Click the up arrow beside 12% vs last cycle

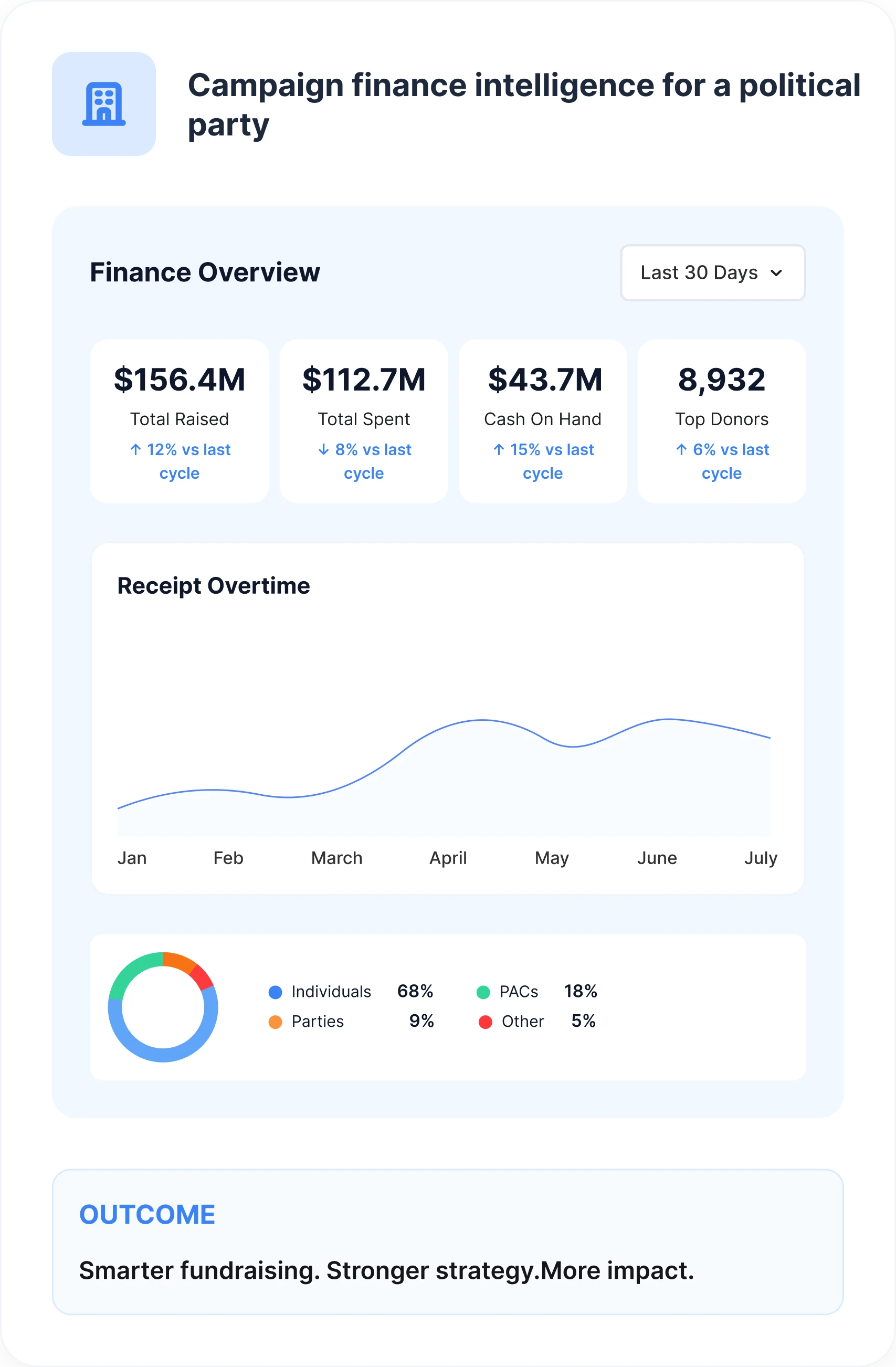pos(135,450)
